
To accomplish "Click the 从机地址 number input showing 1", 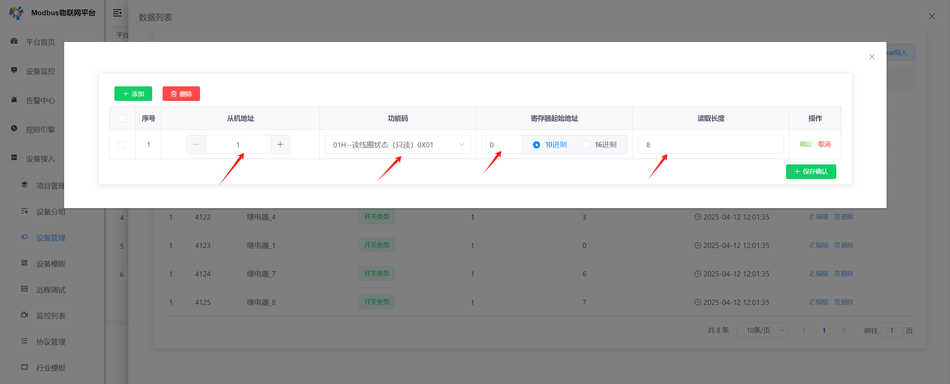I will (238, 145).
